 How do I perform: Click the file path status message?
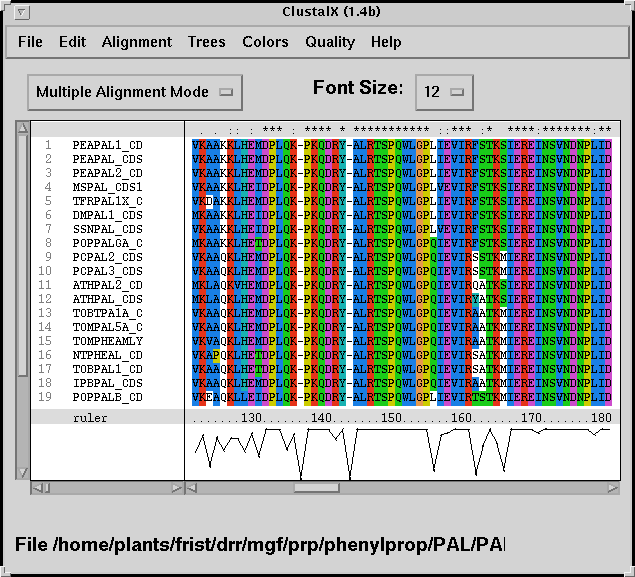pos(260,545)
